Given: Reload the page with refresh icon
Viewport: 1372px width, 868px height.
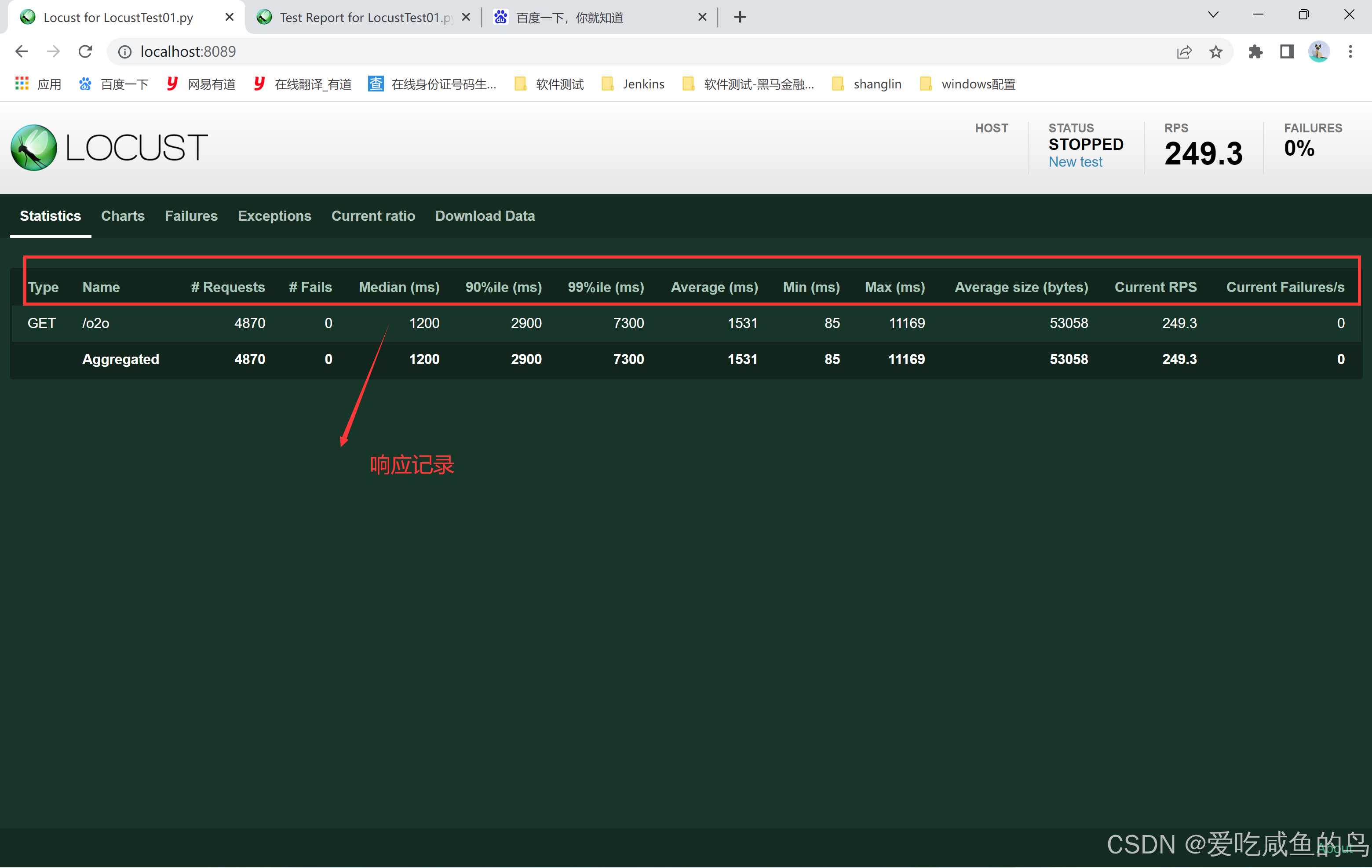Looking at the screenshot, I should [x=85, y=52].
